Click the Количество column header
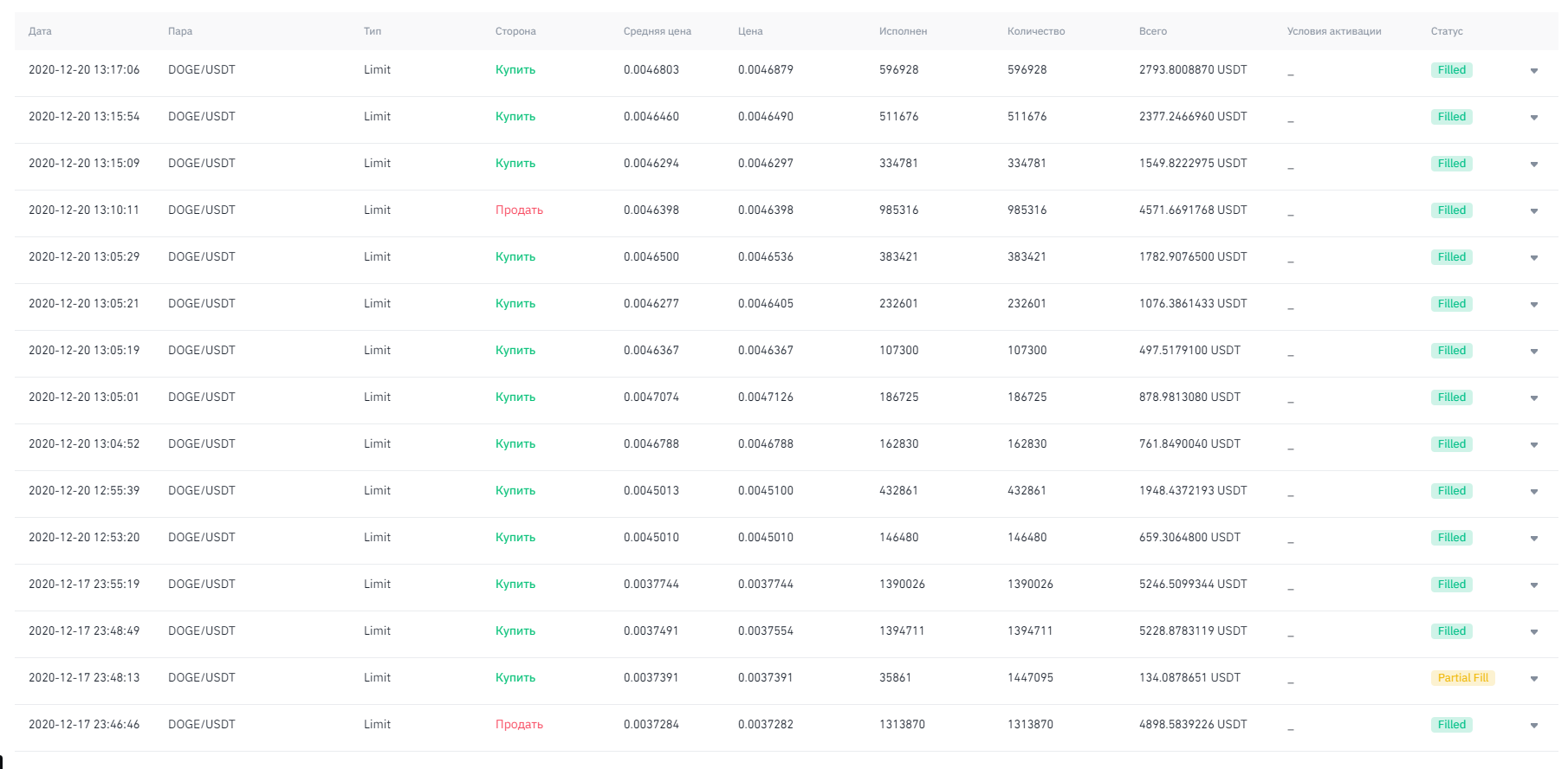 pos(1036,31)
